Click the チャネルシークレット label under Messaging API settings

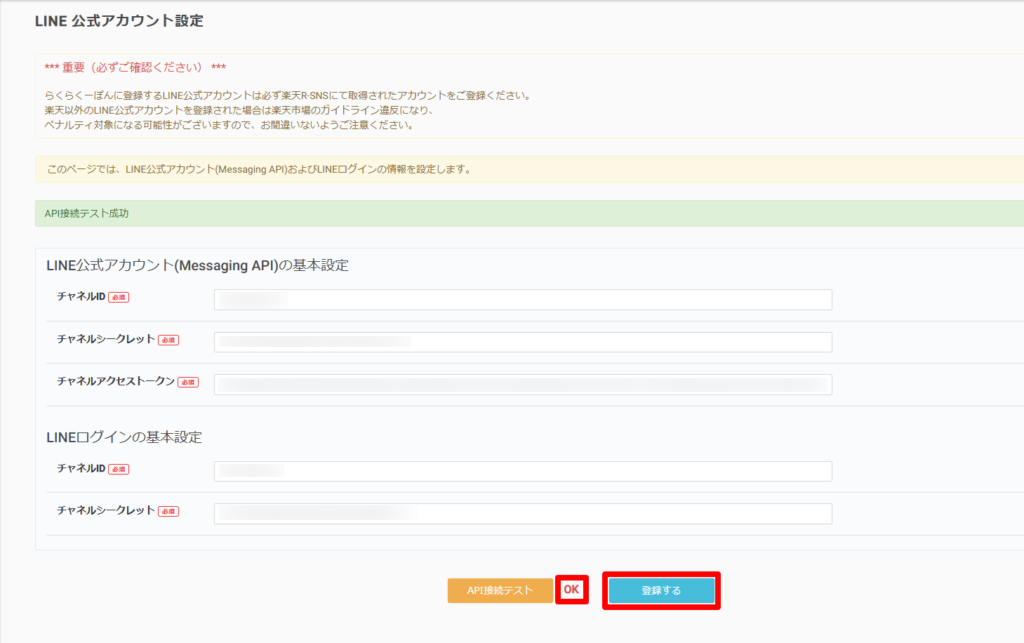pos(106,339)
